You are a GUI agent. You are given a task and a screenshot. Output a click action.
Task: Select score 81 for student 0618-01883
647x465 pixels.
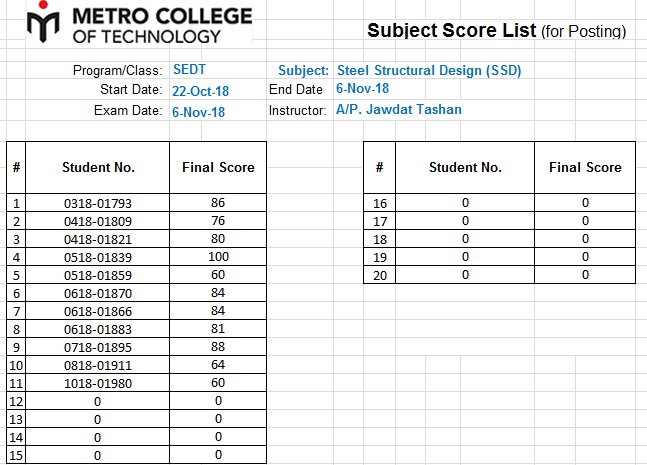click(218, 329)
